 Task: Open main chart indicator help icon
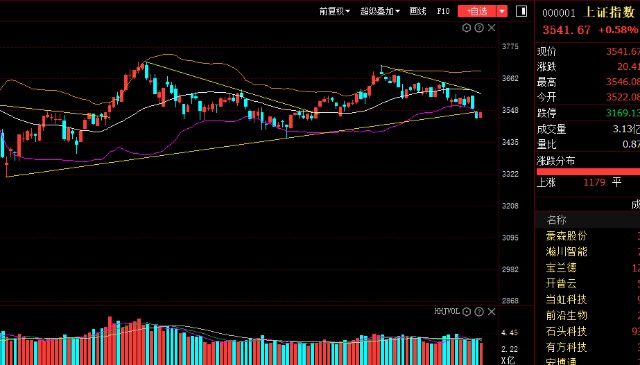pos(479,28)
